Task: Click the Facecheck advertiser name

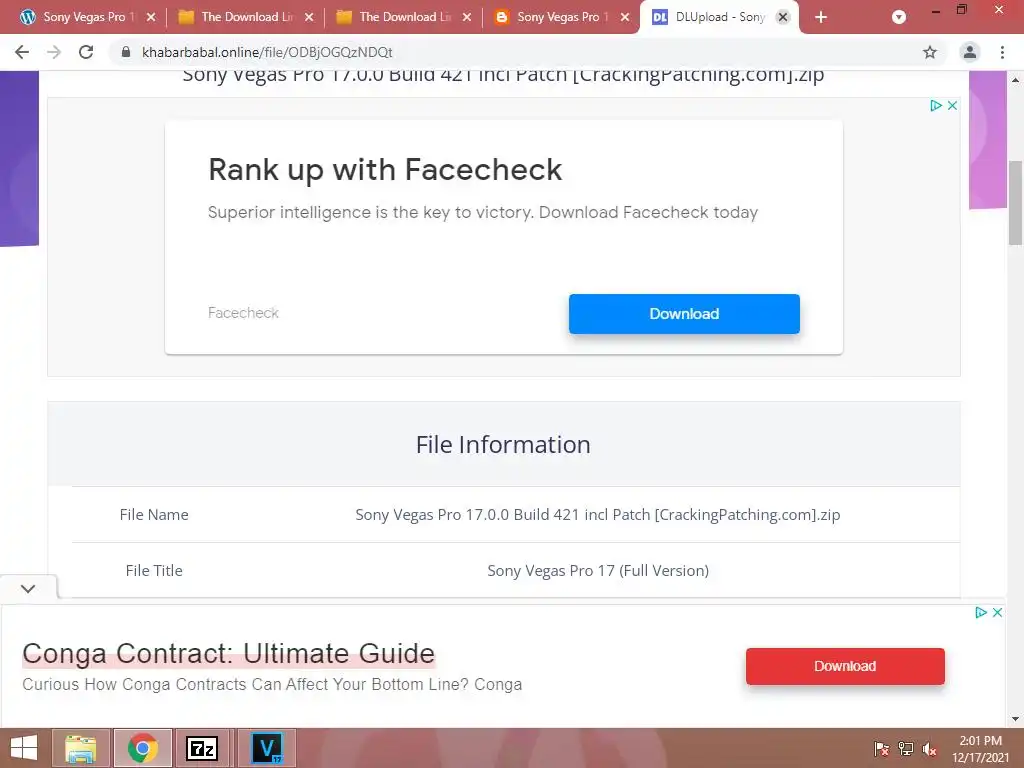Action: [x=243, y=313]
